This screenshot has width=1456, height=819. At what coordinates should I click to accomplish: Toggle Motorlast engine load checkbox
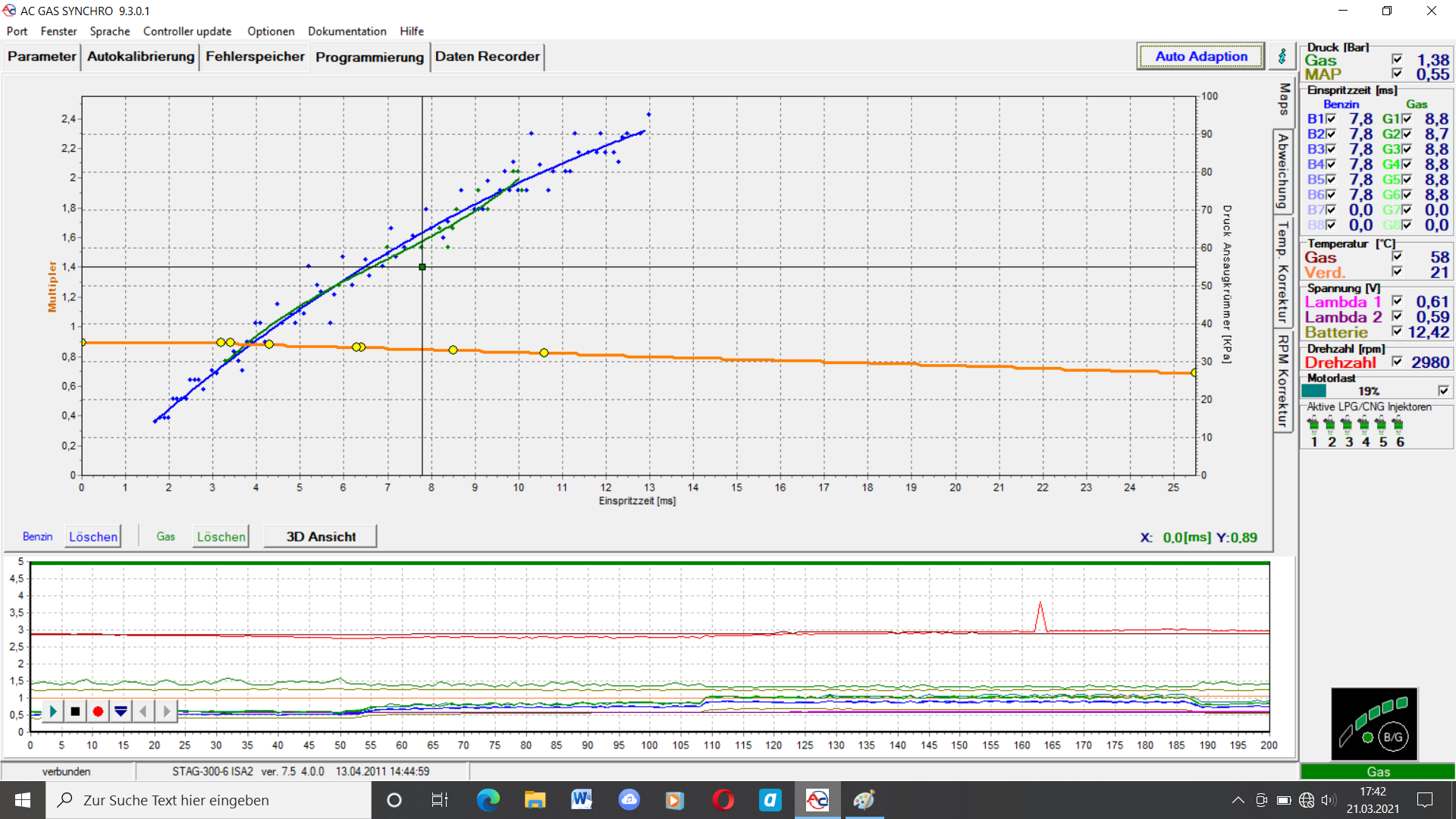[x=1443, y=391]
